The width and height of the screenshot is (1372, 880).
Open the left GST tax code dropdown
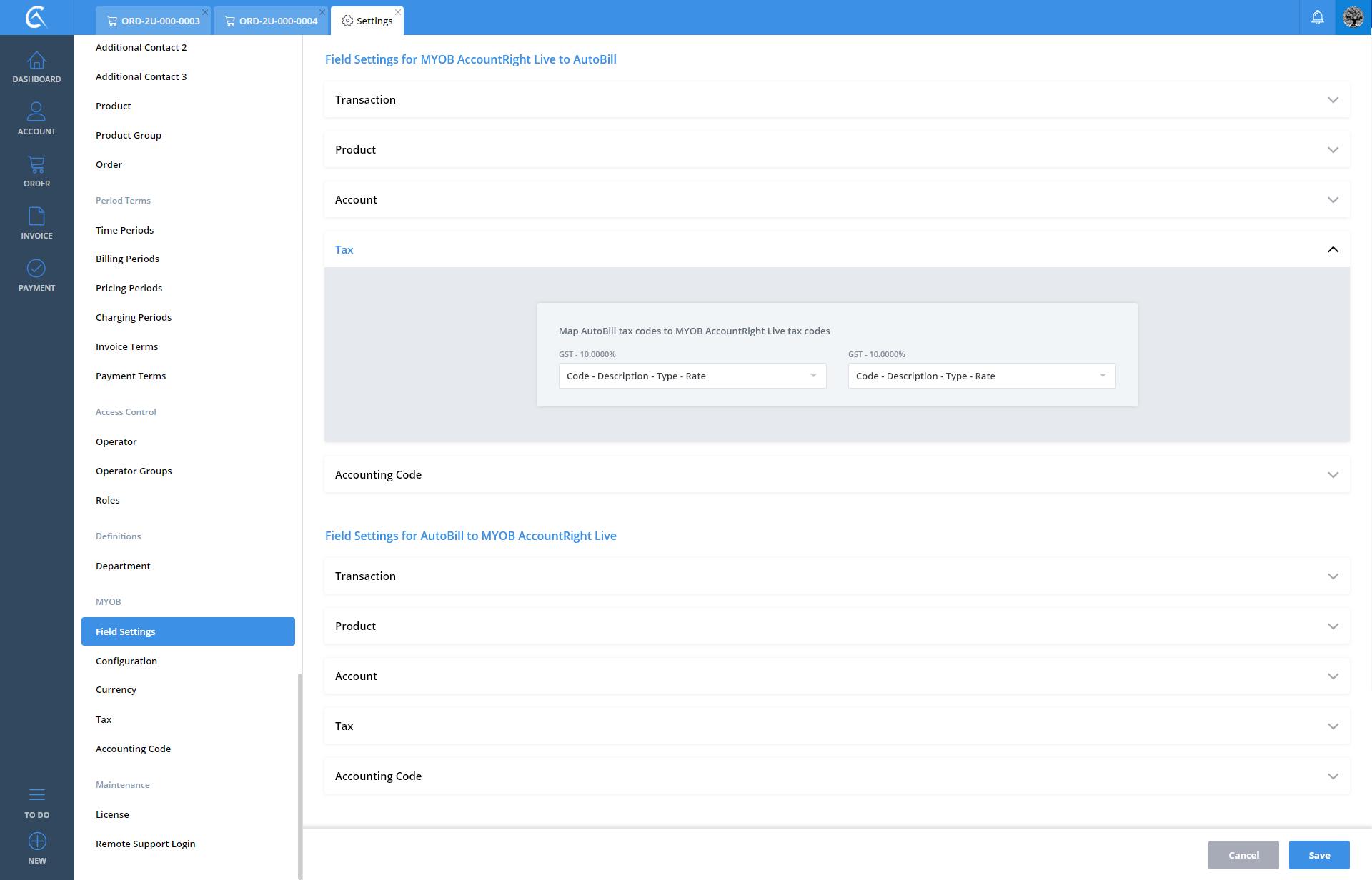692,376
